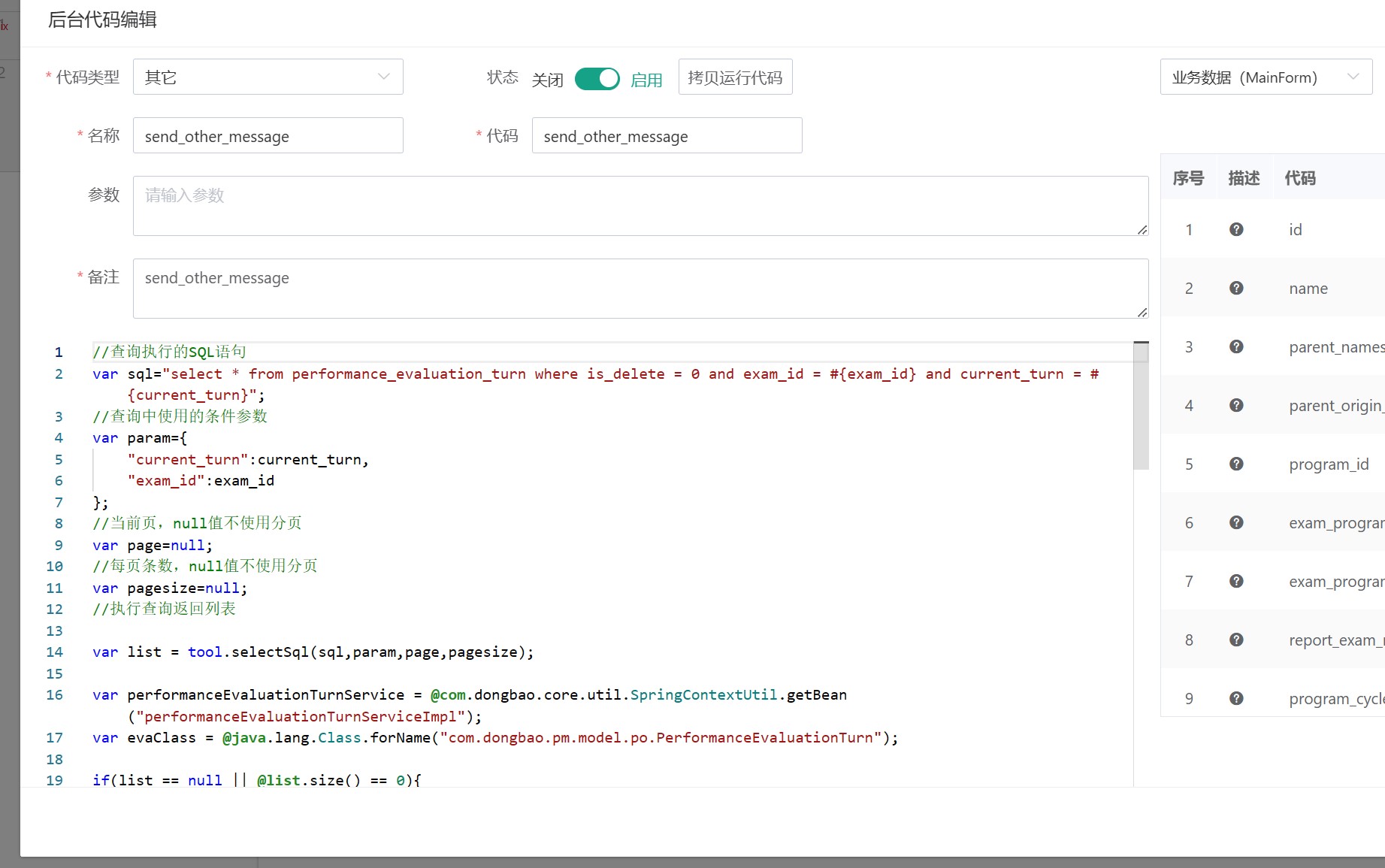Focus the 代码 text input field
1385x868 pixels.
667,135
